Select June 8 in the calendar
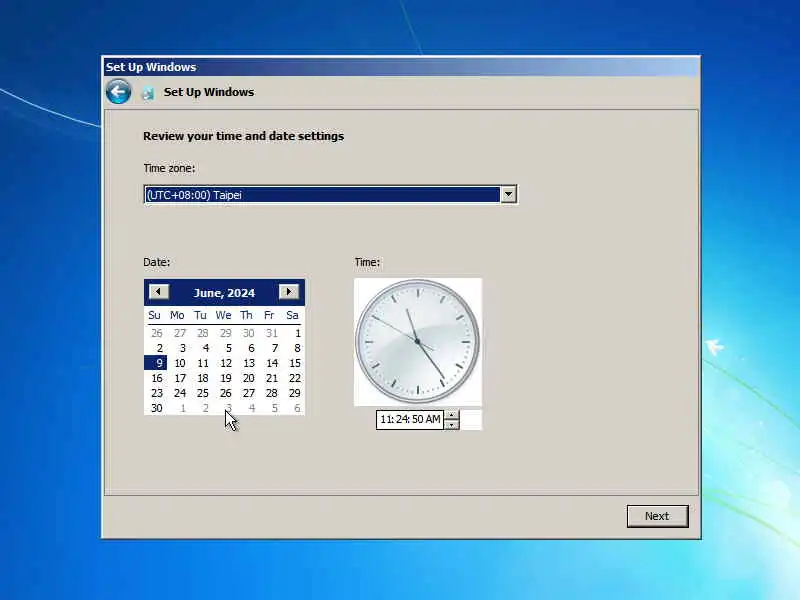The image size is (800, 600). pyautogui.click(x=297, y=348)
